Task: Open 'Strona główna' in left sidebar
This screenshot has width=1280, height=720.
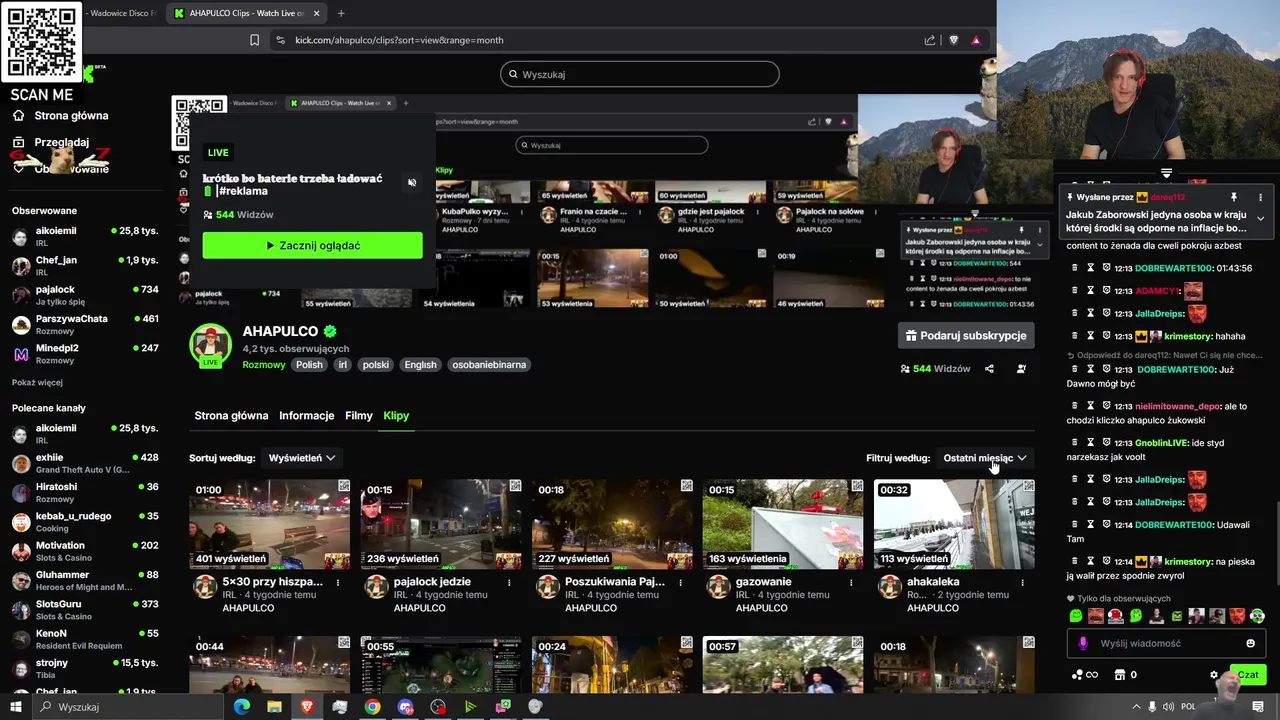Action: tap(60, 115)
